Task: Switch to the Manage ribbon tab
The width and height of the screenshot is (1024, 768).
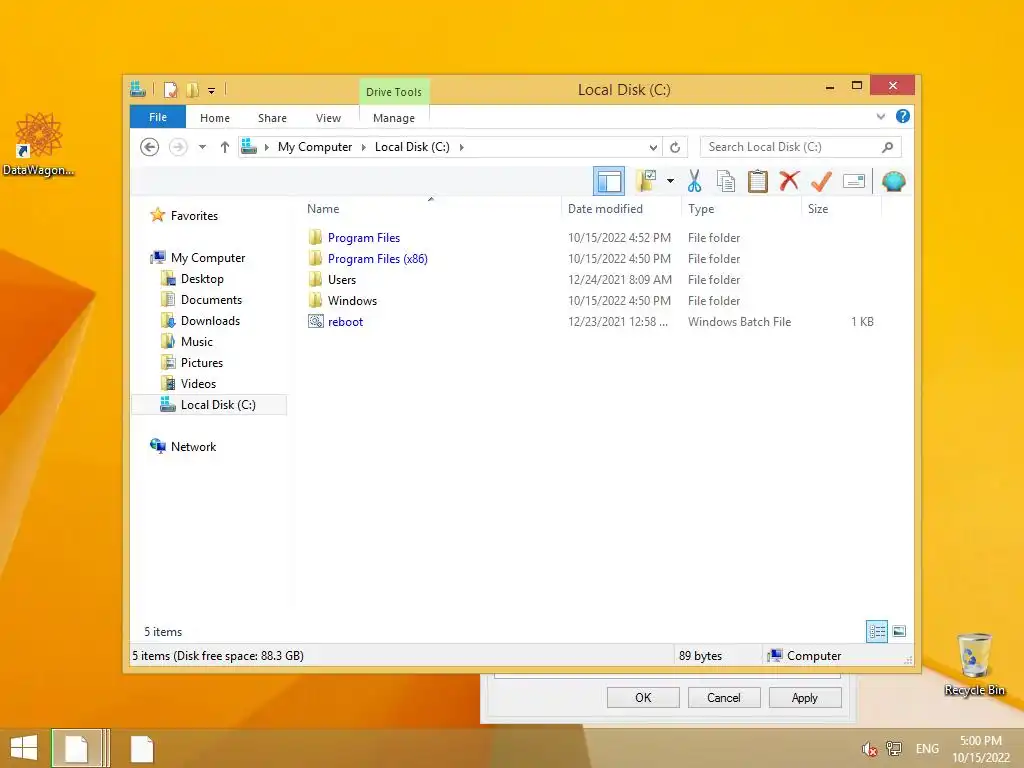Action: tap(394, 118)
